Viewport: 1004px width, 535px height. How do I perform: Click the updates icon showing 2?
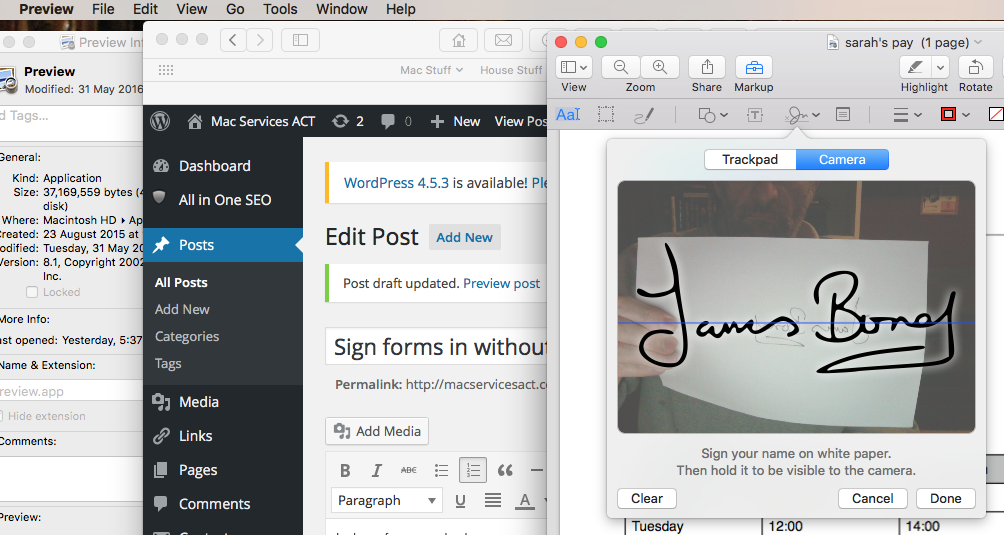(348, 121)
